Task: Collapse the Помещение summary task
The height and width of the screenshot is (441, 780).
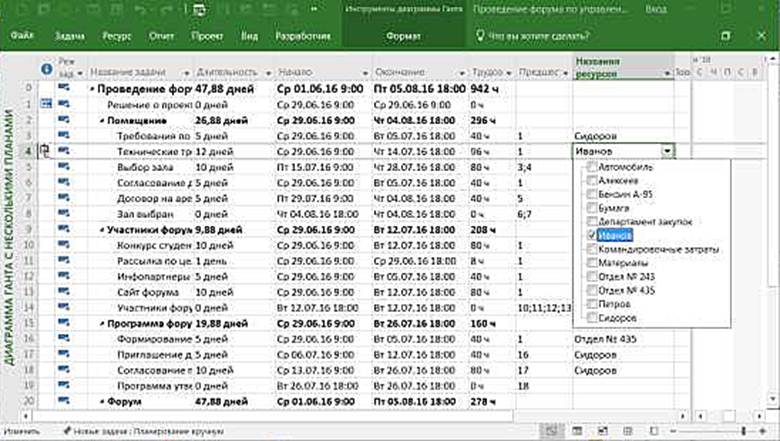Action: 100,120
